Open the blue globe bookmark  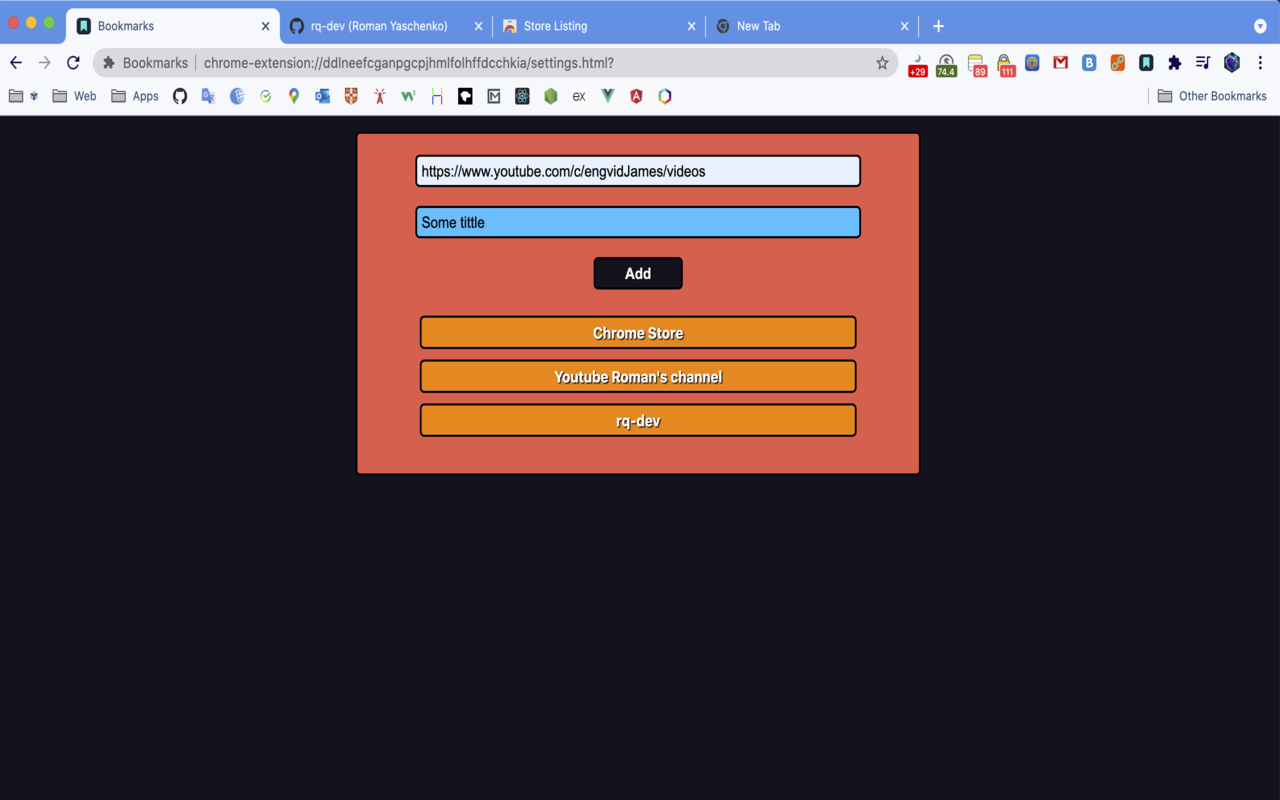[237, 96]
